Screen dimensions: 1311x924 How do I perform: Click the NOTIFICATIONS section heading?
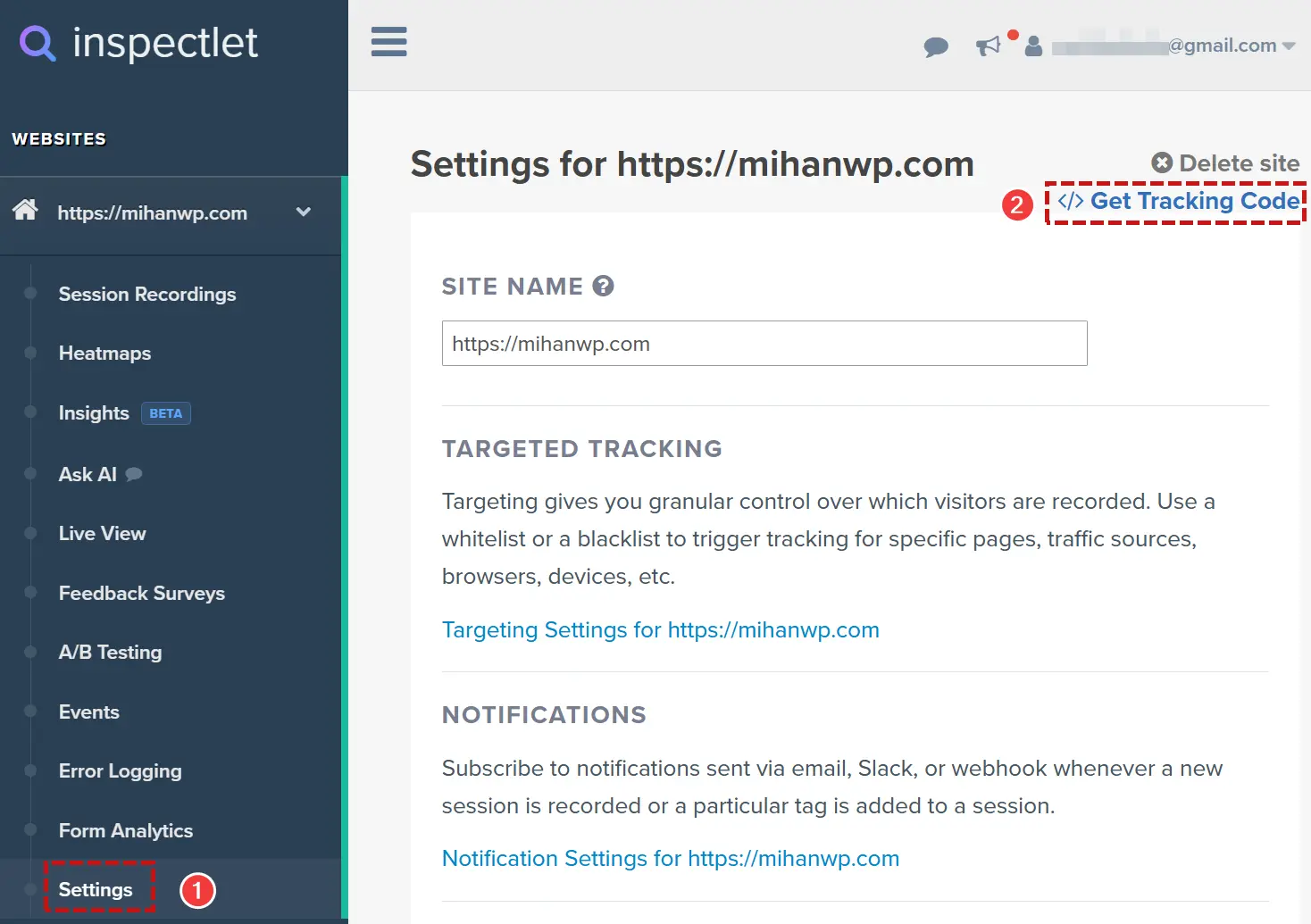[x=544, y=715]
